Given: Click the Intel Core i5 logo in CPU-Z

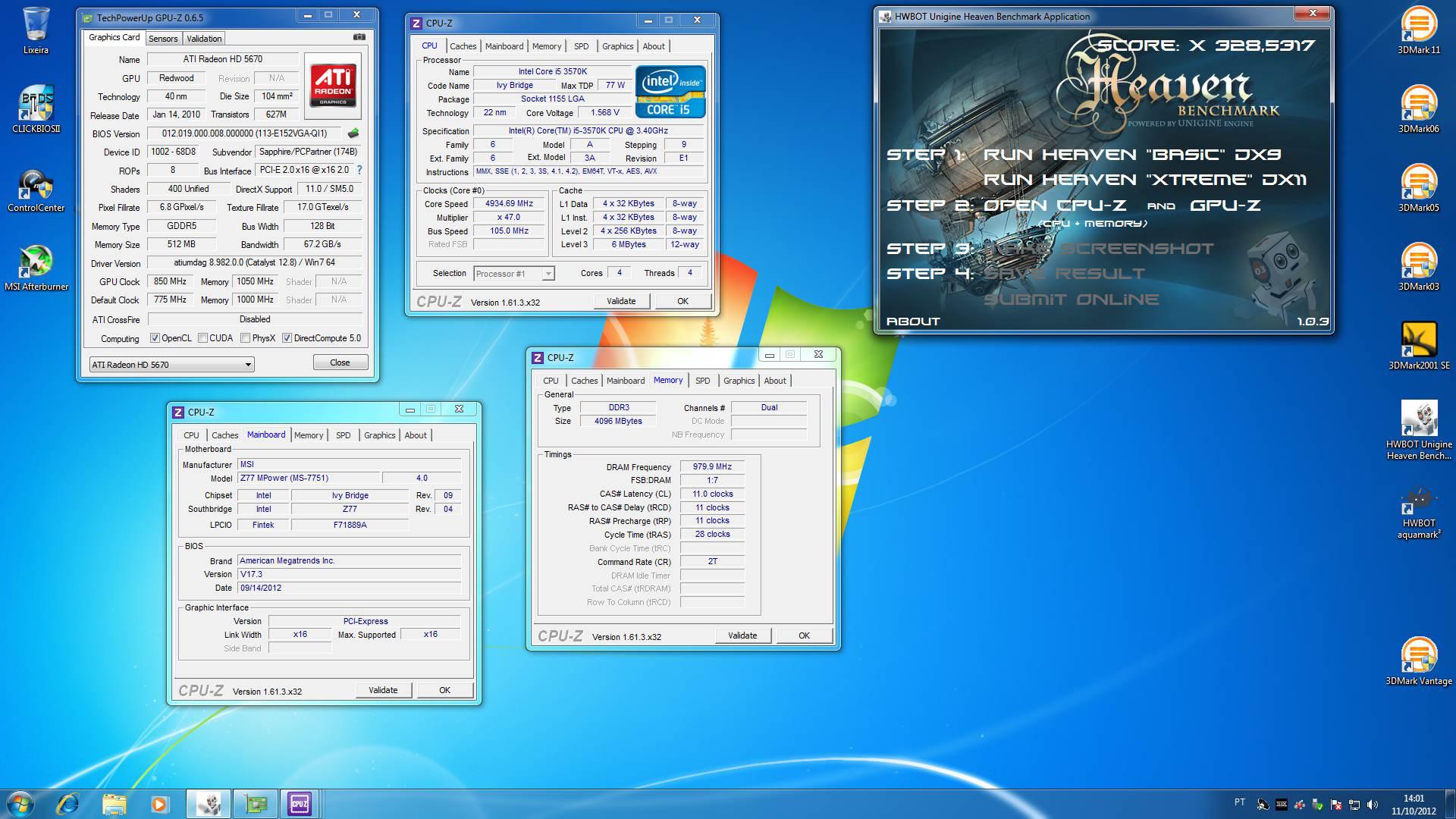Looking at the screenshot, I should pos(670,92).
